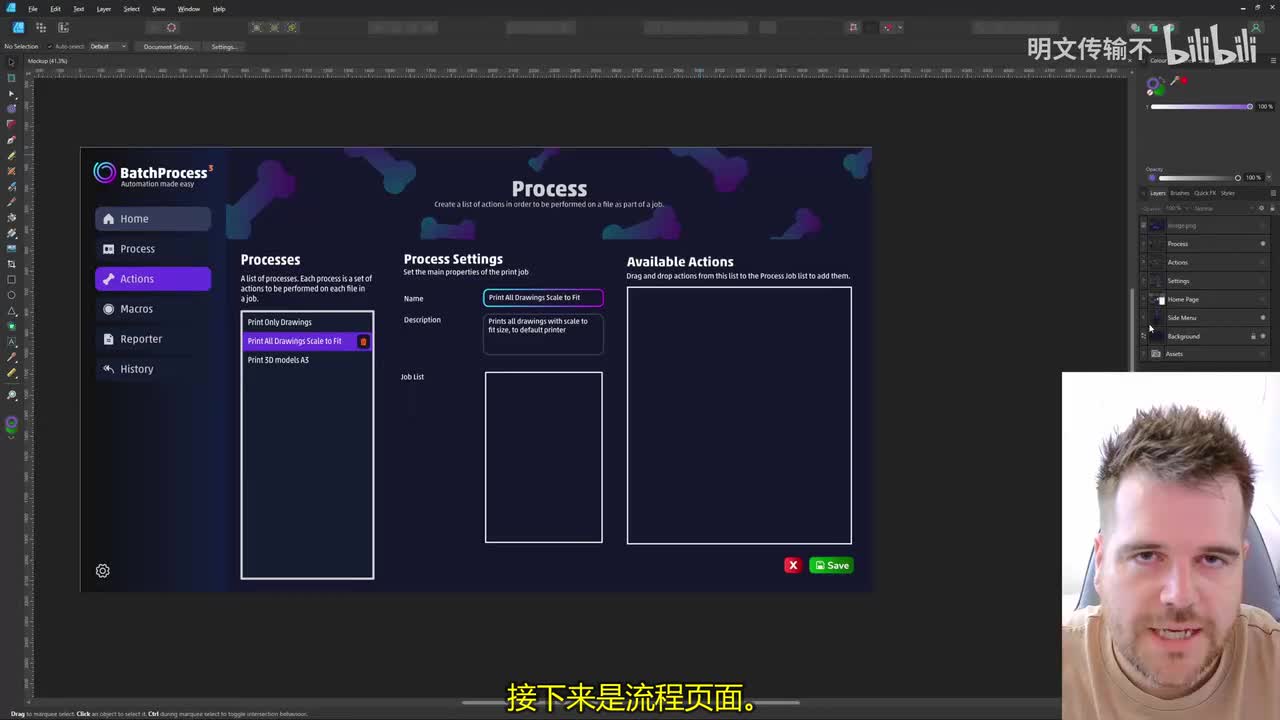Select the Rectangle tool
Viewport: 1280px width, 720px height.
(11, 279)
